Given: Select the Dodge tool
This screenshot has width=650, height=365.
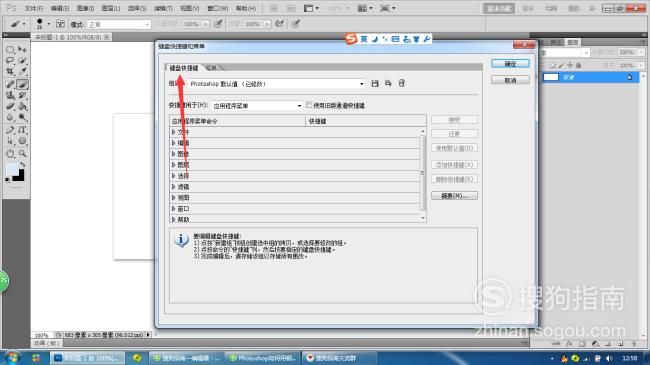Looking at the screenshot, I should 22,117.
